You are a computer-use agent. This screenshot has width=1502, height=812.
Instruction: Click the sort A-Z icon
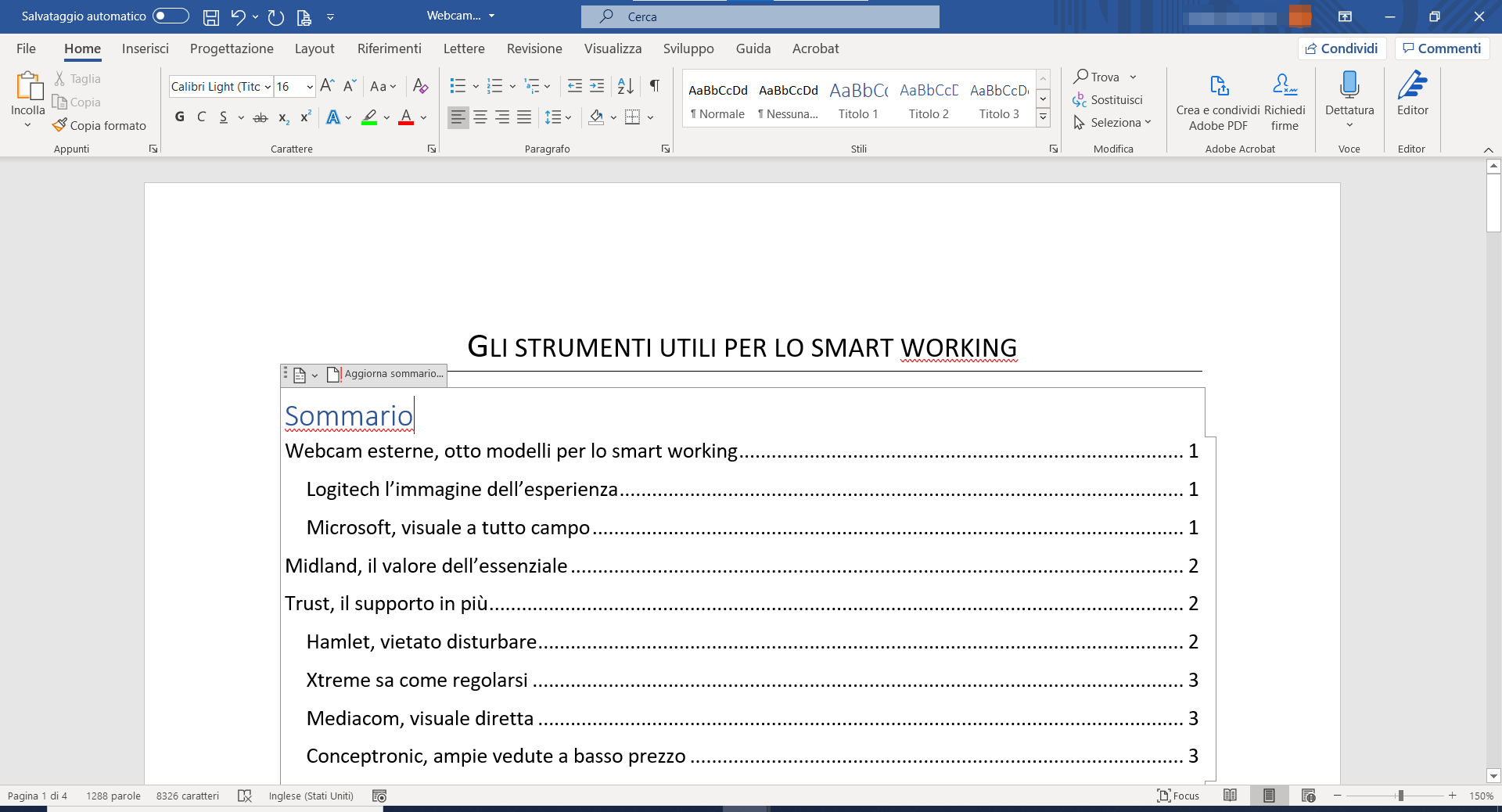tap(625, 86)
